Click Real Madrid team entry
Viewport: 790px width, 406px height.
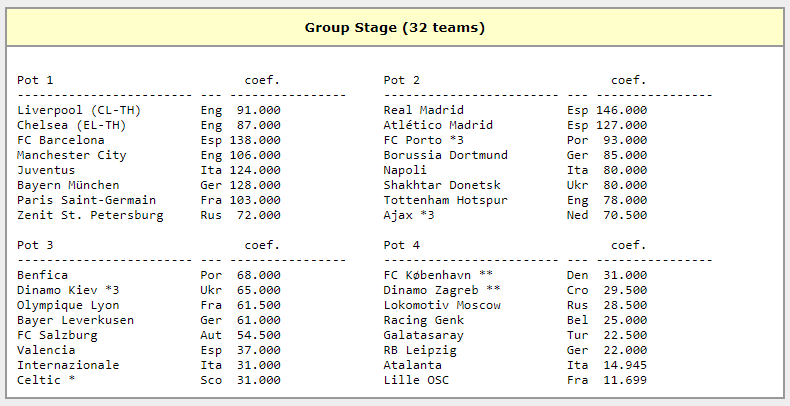[x=424, y=110]
